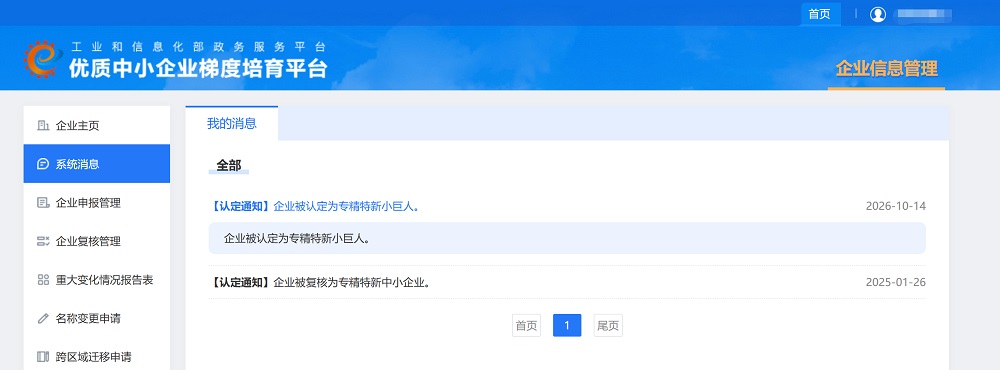This screenshot has height=370, width=1000.
Task: Select the 全部 message filter
Action: [x=229, y=166]
